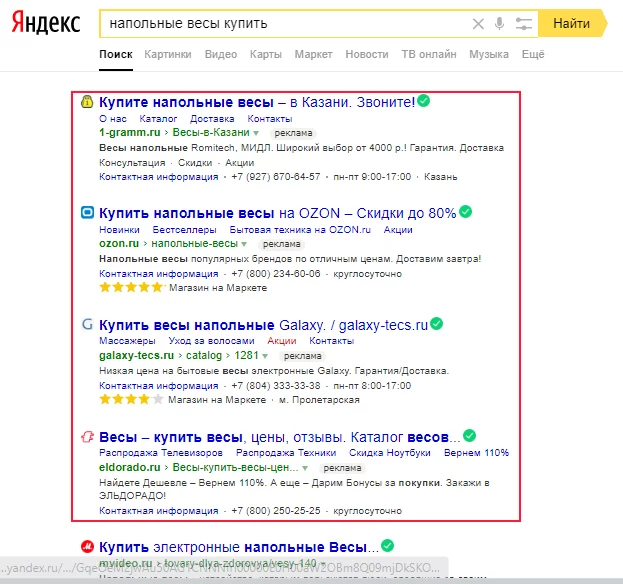Open 'Купите напольные весы – в Казани' result

[x=257, y=102]
